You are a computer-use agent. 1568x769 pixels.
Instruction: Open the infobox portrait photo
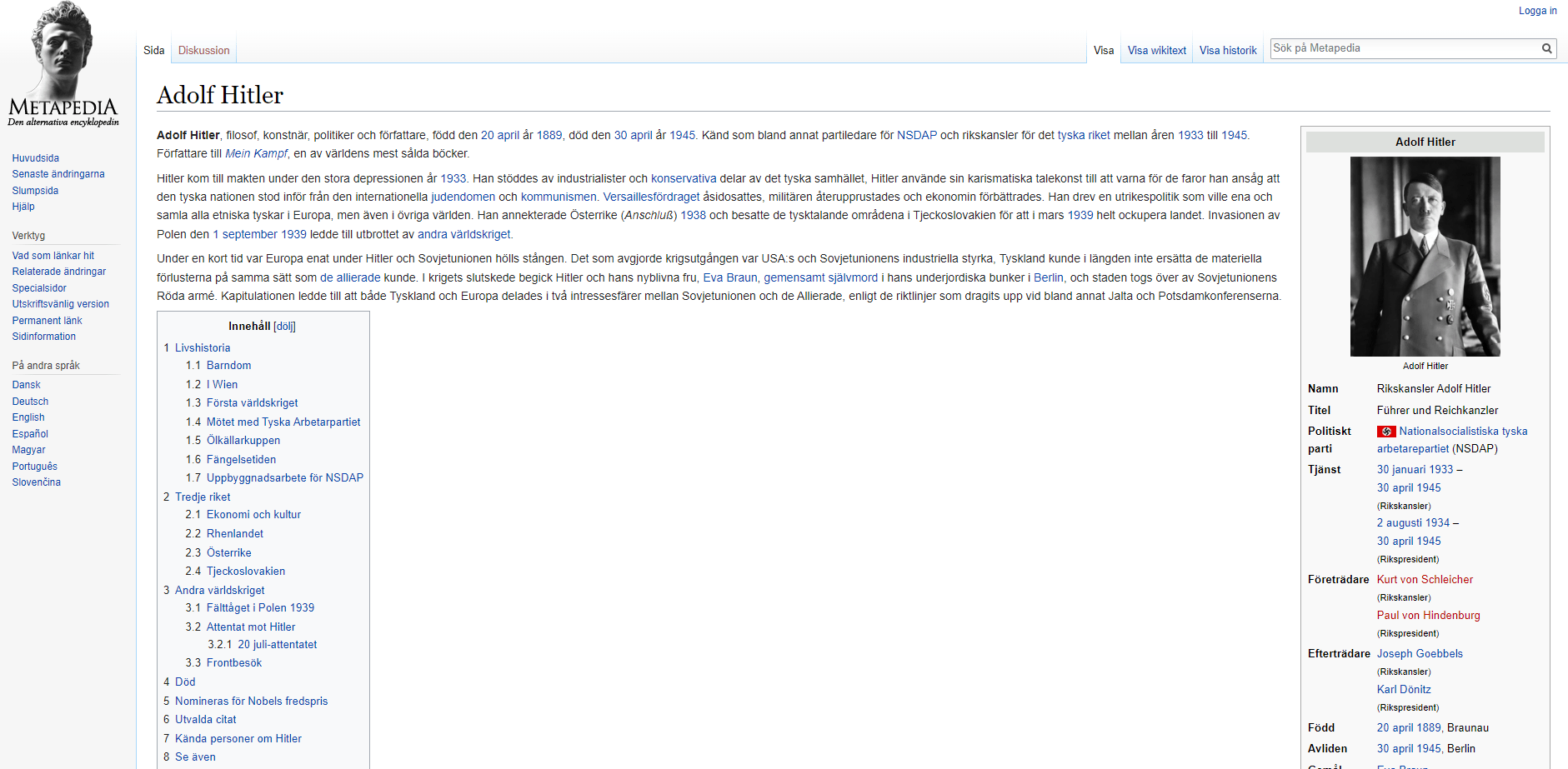pyautogui.click(x=1425, y=257)
